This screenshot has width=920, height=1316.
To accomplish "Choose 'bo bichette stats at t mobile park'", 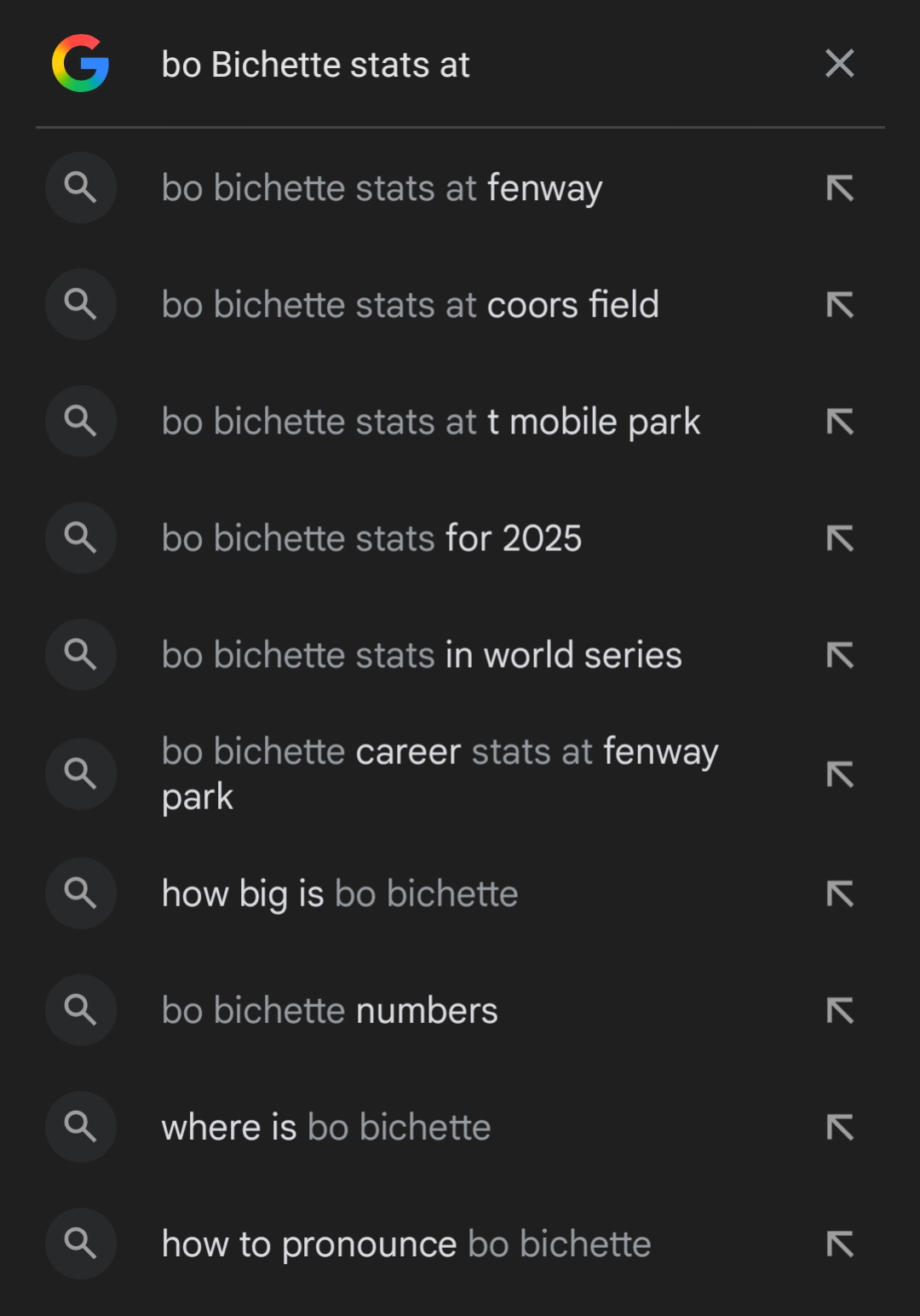I will pyautogui.click(x=430, y=422).
